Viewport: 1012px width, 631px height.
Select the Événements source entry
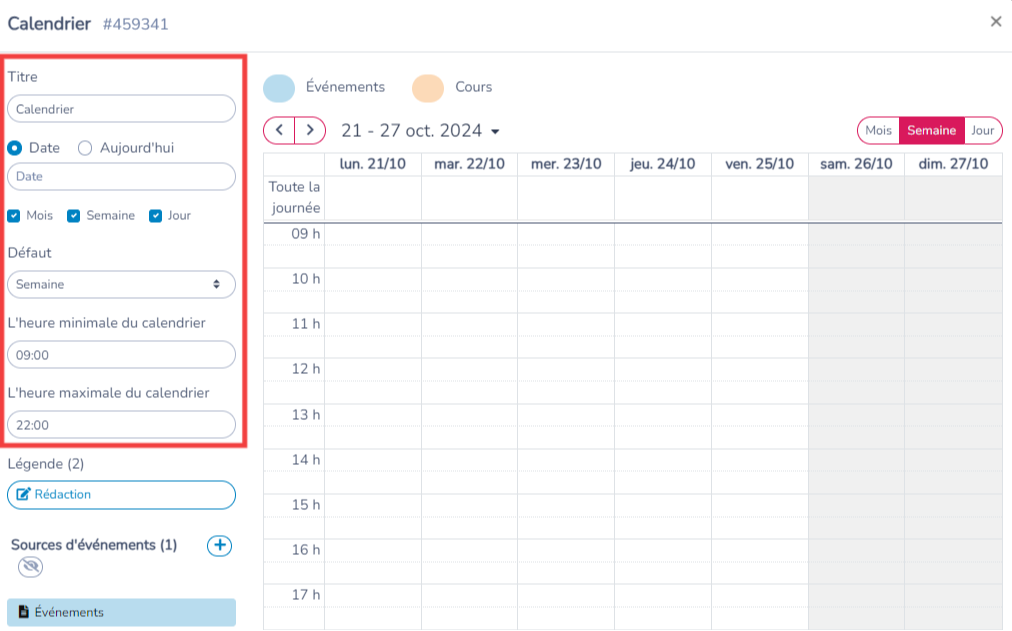[121, 612]
